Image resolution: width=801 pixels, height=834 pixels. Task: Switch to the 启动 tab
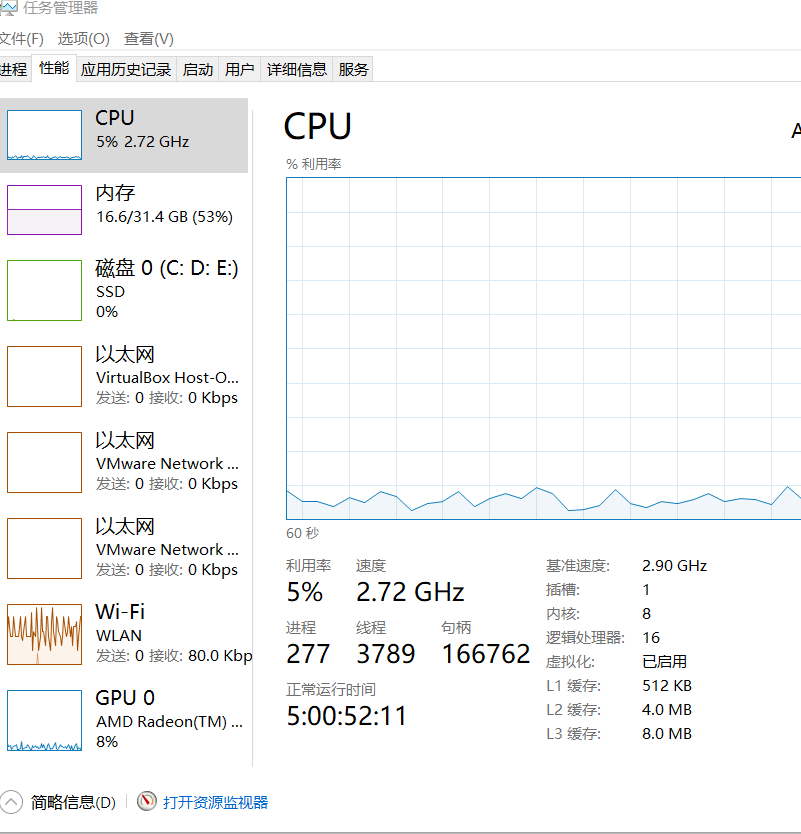[198, 69]
